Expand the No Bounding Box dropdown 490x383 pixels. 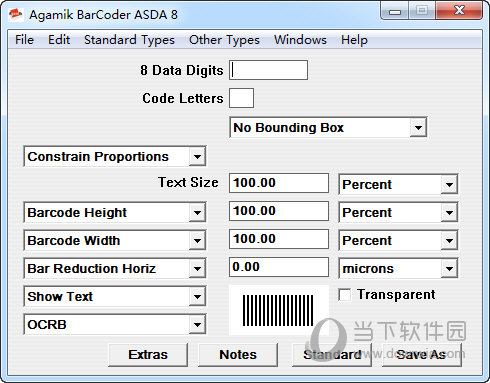328,127
